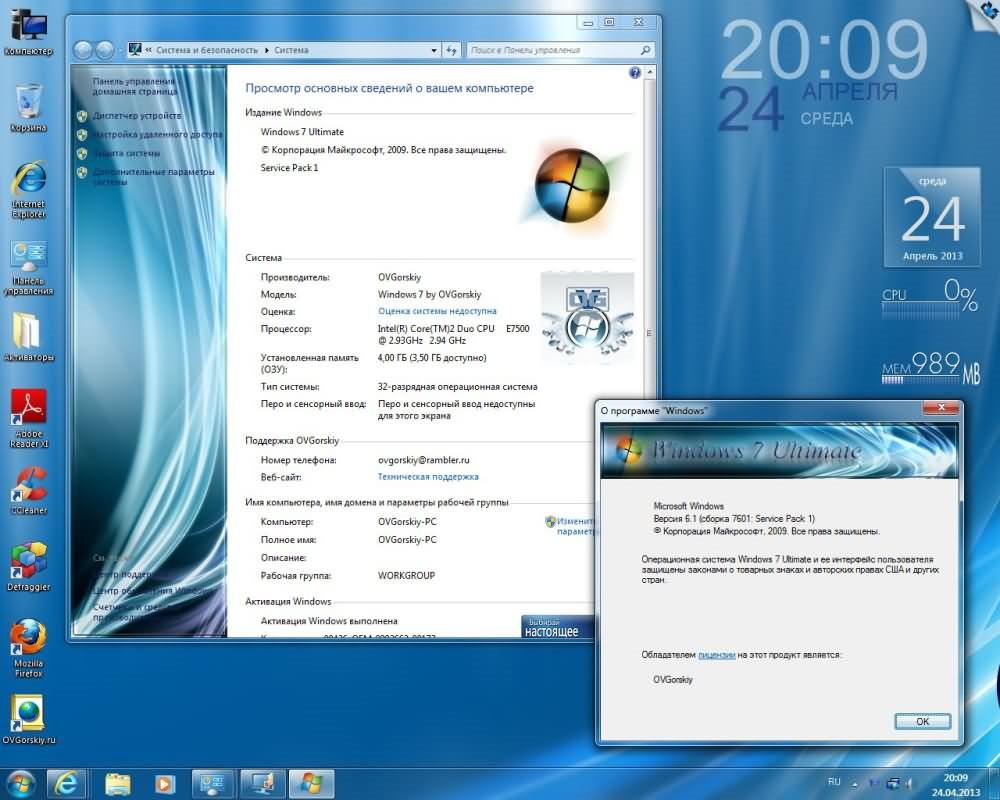Open the OVGorskiy.ru desktop shortcut
The width and height of the screenshot is (1000, 800).
click(x=29, y=713)
